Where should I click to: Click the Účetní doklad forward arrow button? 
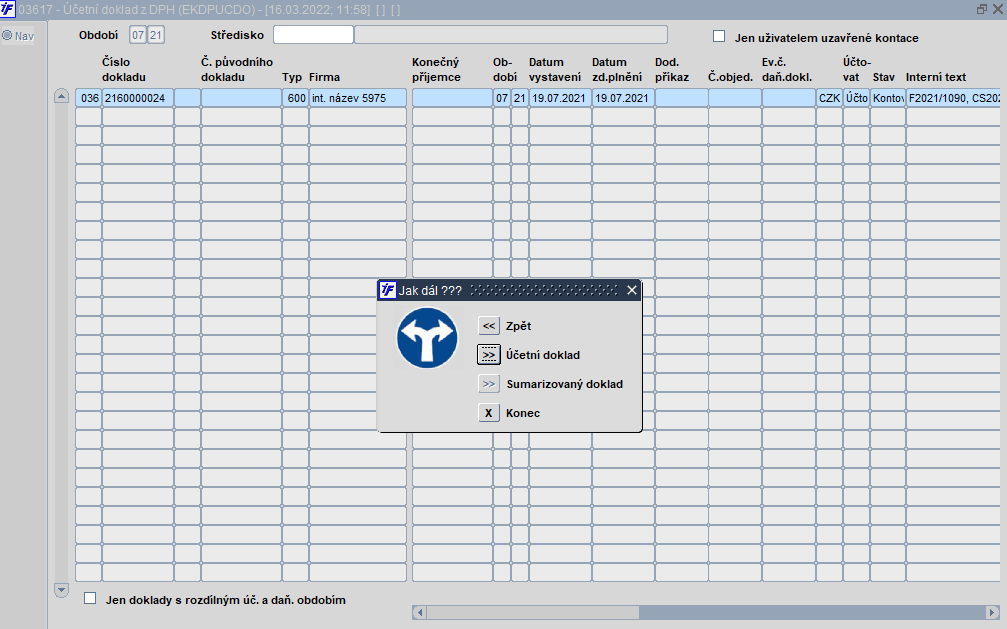489,355
